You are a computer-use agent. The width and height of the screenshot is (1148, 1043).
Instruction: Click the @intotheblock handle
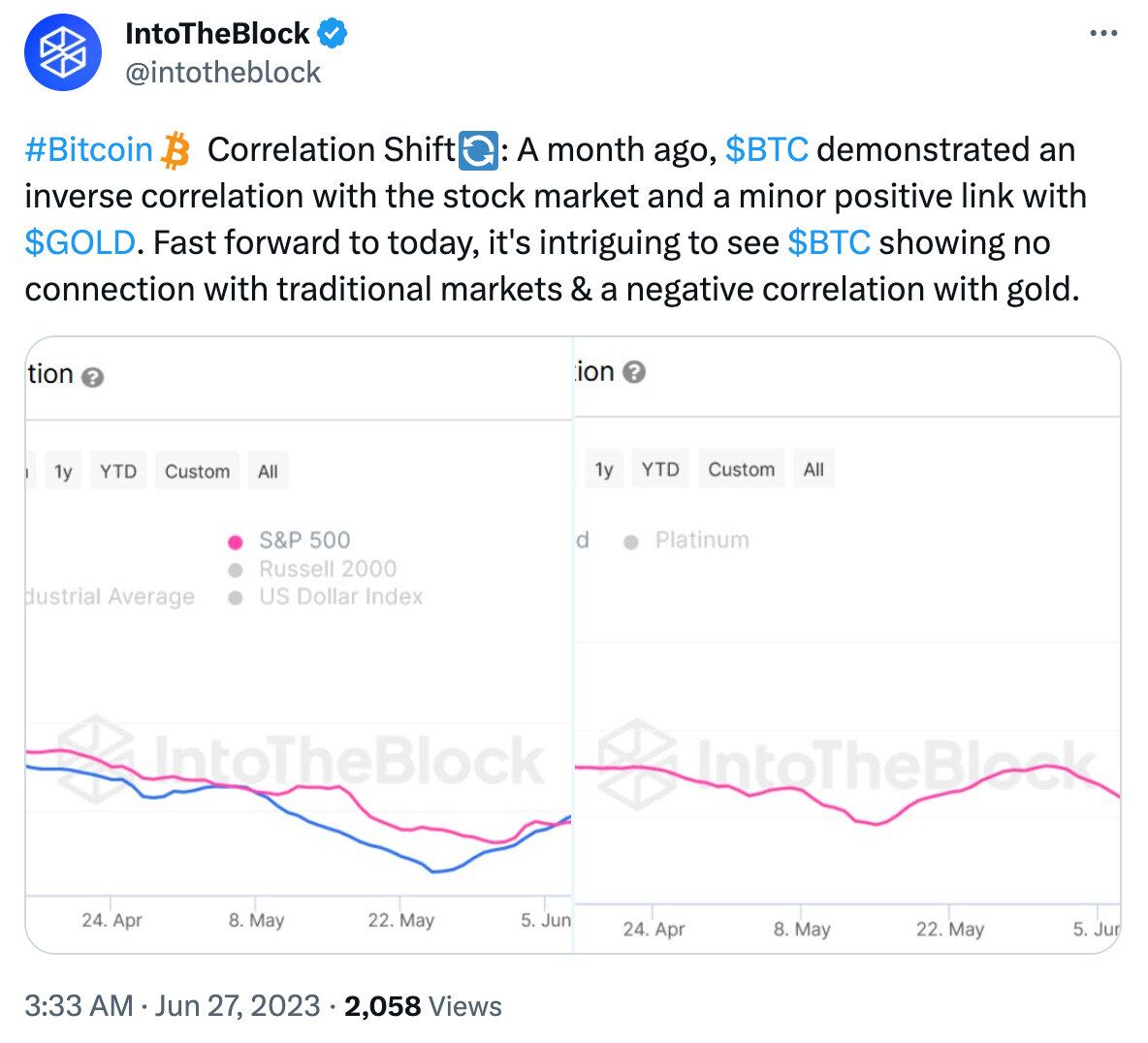point(223,73)
